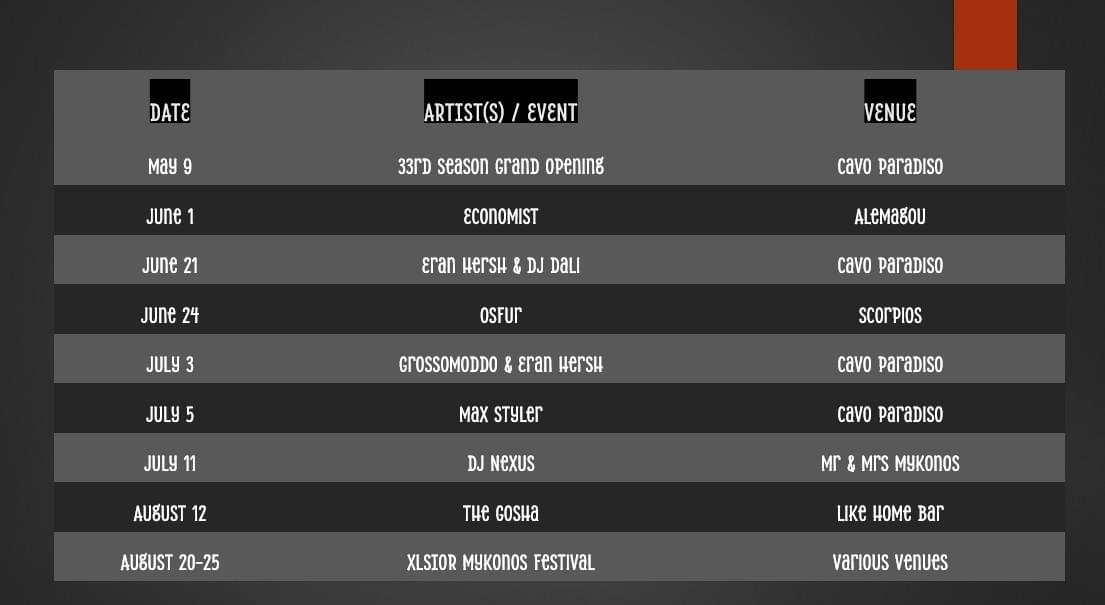This screenshot has height=605, width=1105.
Task: Select the May 9 date cell
Action: [170, 166]
